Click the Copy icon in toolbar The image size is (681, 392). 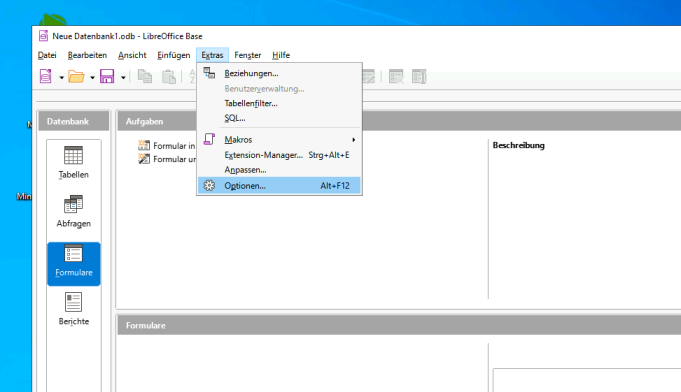pos(145,76)
